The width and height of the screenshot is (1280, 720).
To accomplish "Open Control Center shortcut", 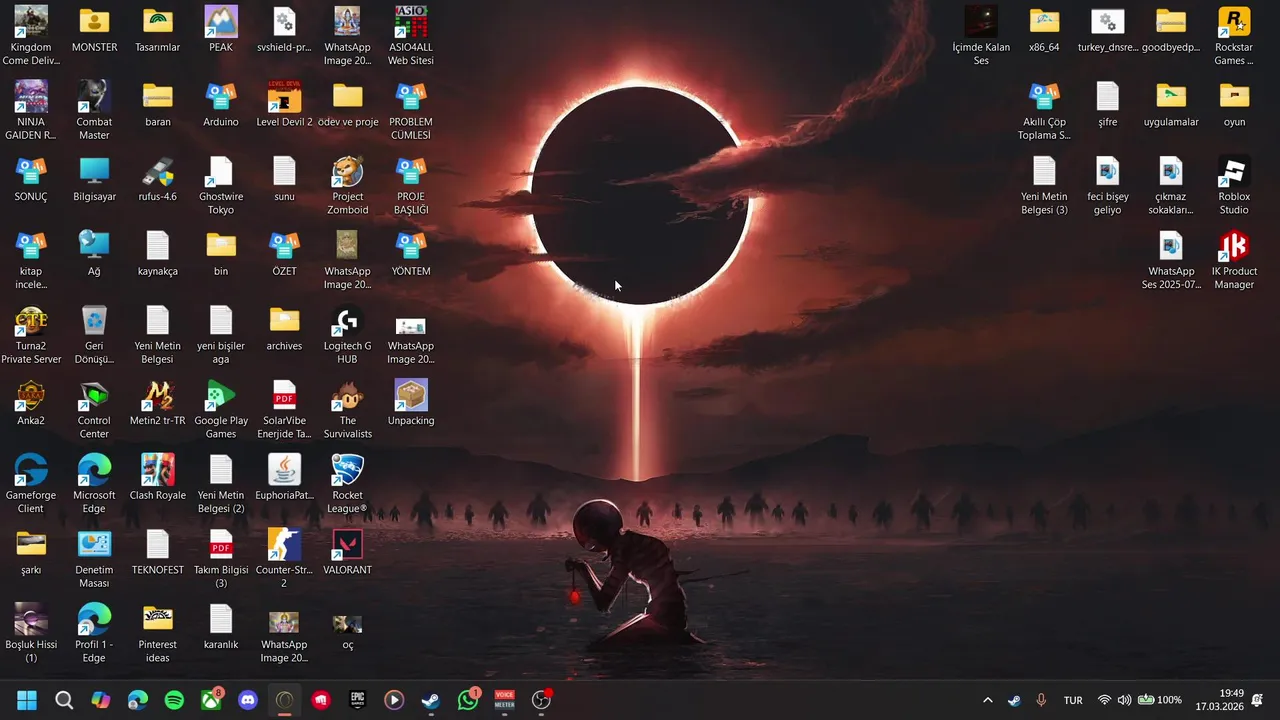I will coord(94,410).
